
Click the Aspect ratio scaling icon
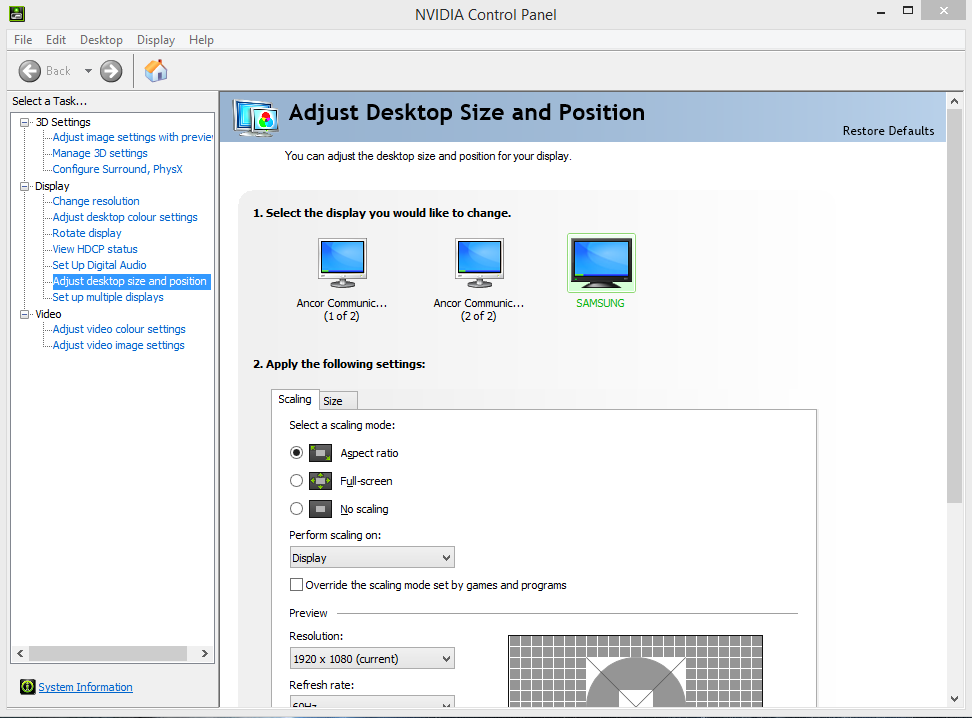pos(320,453)
